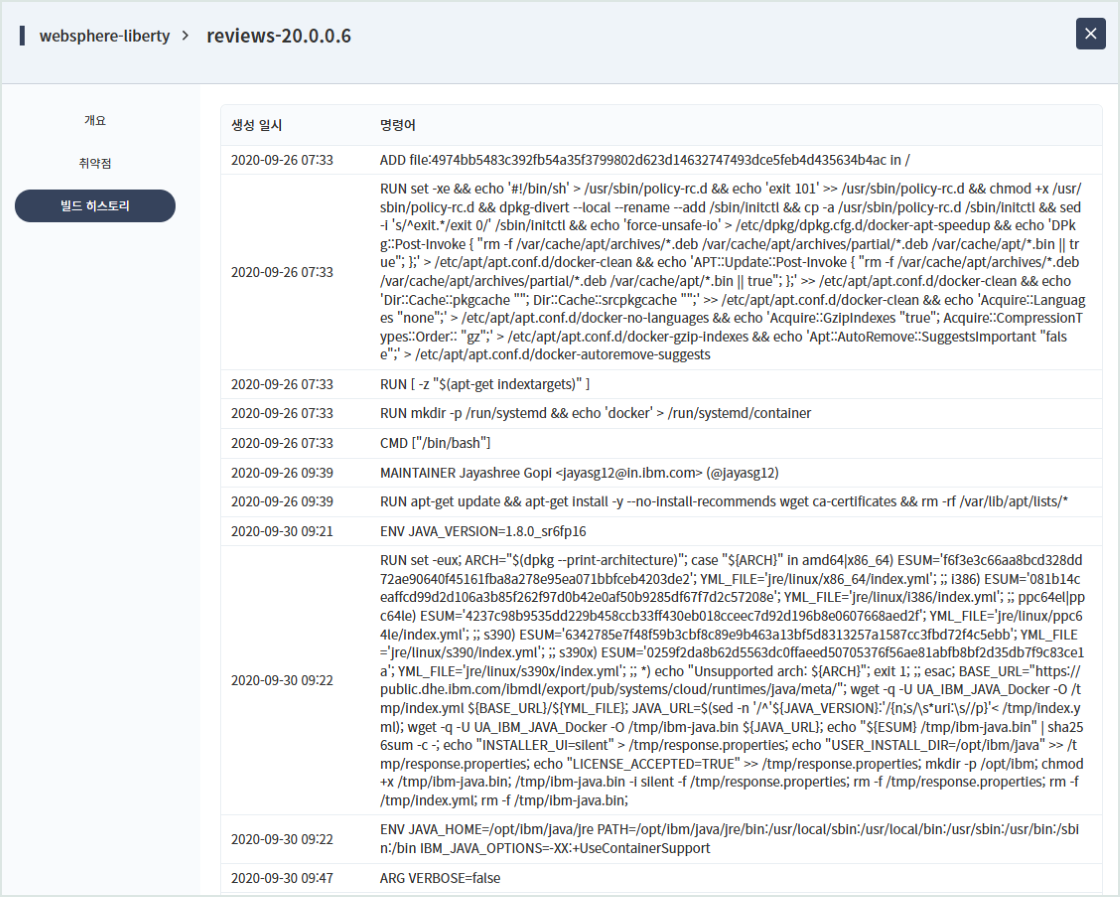1120x897 pixels.
Task: Click the 생성 일시 column header
Action: coord(256,125)
